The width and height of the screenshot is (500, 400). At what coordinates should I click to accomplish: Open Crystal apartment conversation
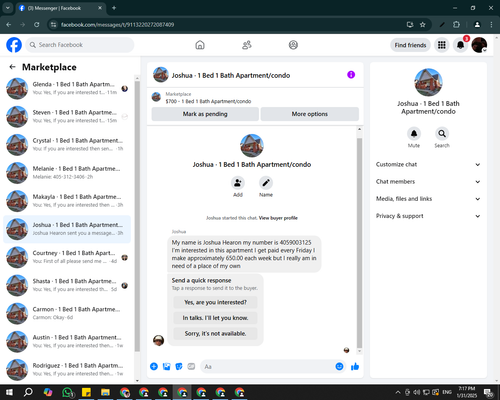click(67, 145)
